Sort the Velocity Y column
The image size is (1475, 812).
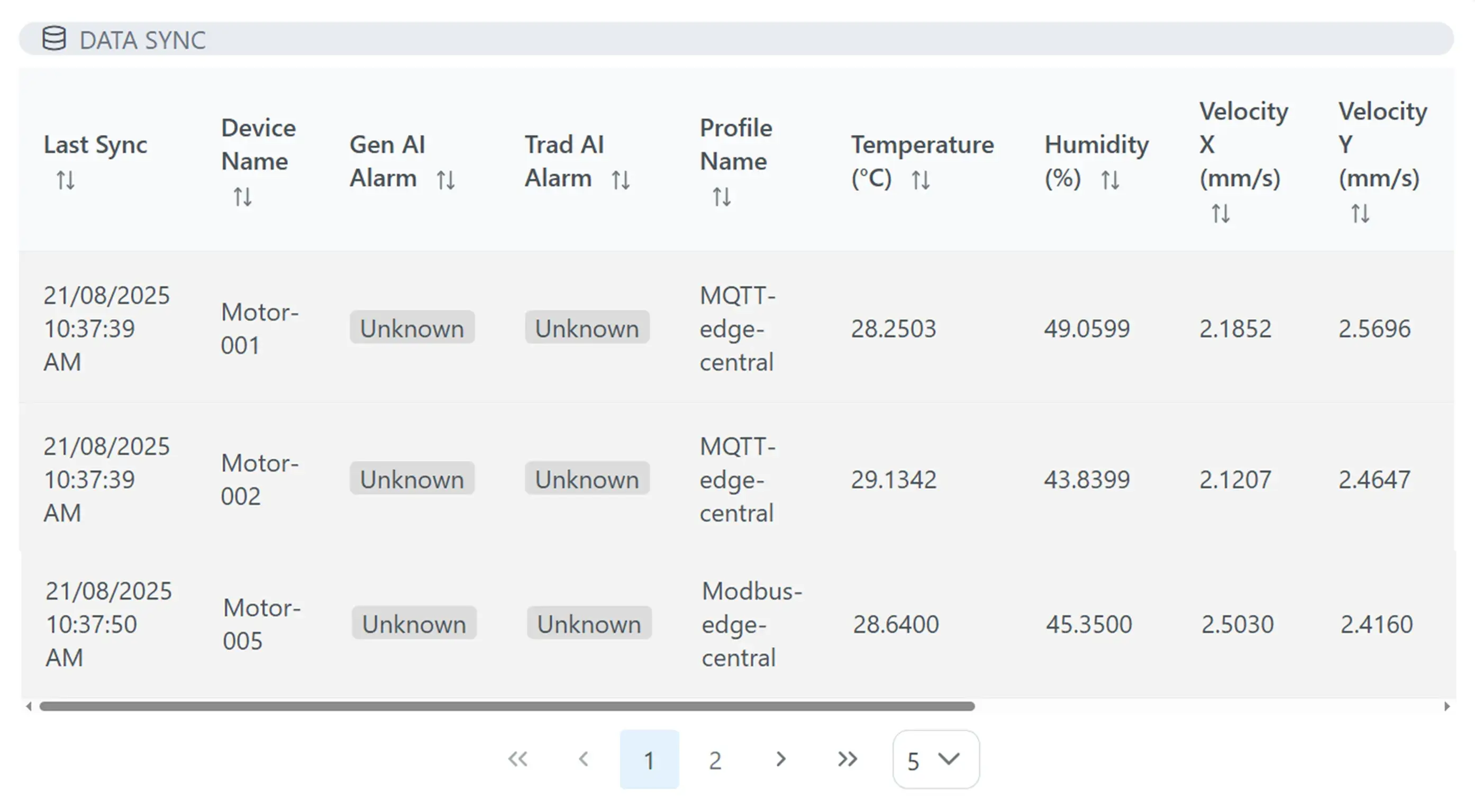coord(1360,215)
